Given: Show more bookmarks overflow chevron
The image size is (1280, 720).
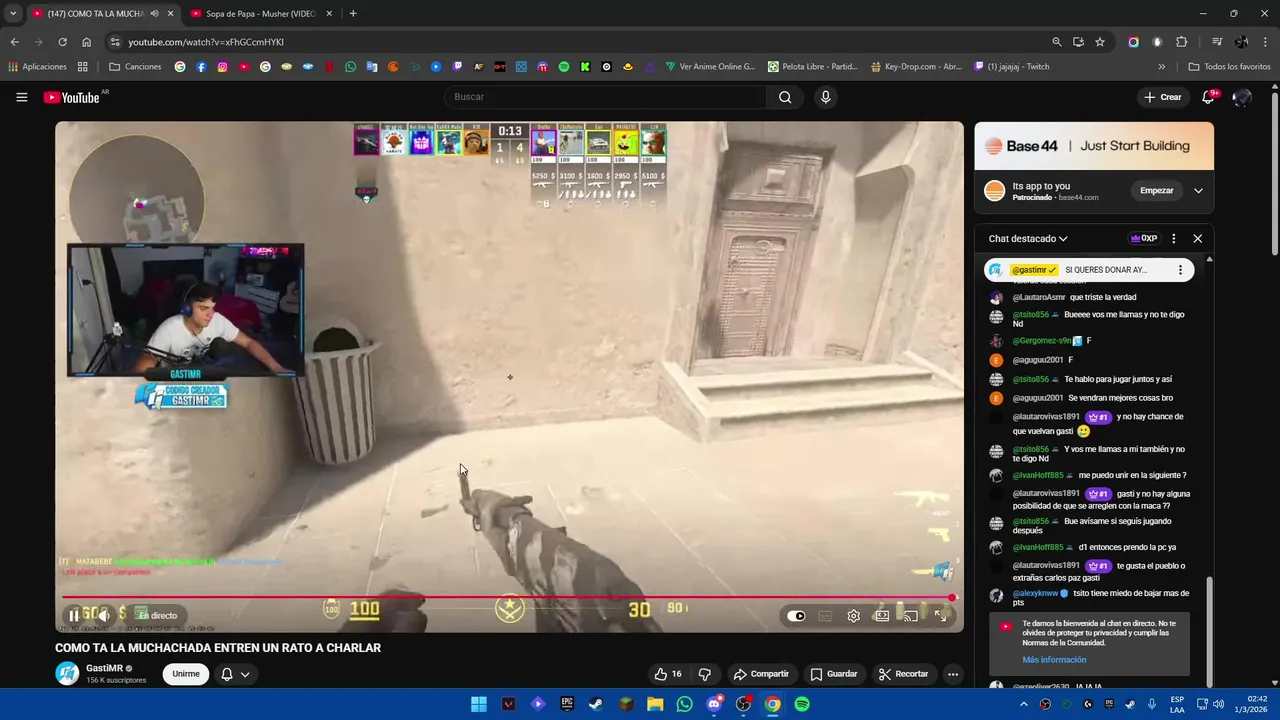Looking at the screenshot, I should pos(1161,67).
